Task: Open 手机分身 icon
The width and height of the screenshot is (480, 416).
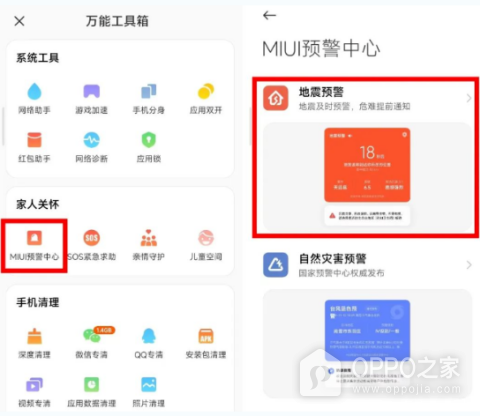Action: click(x=149, y=91)
